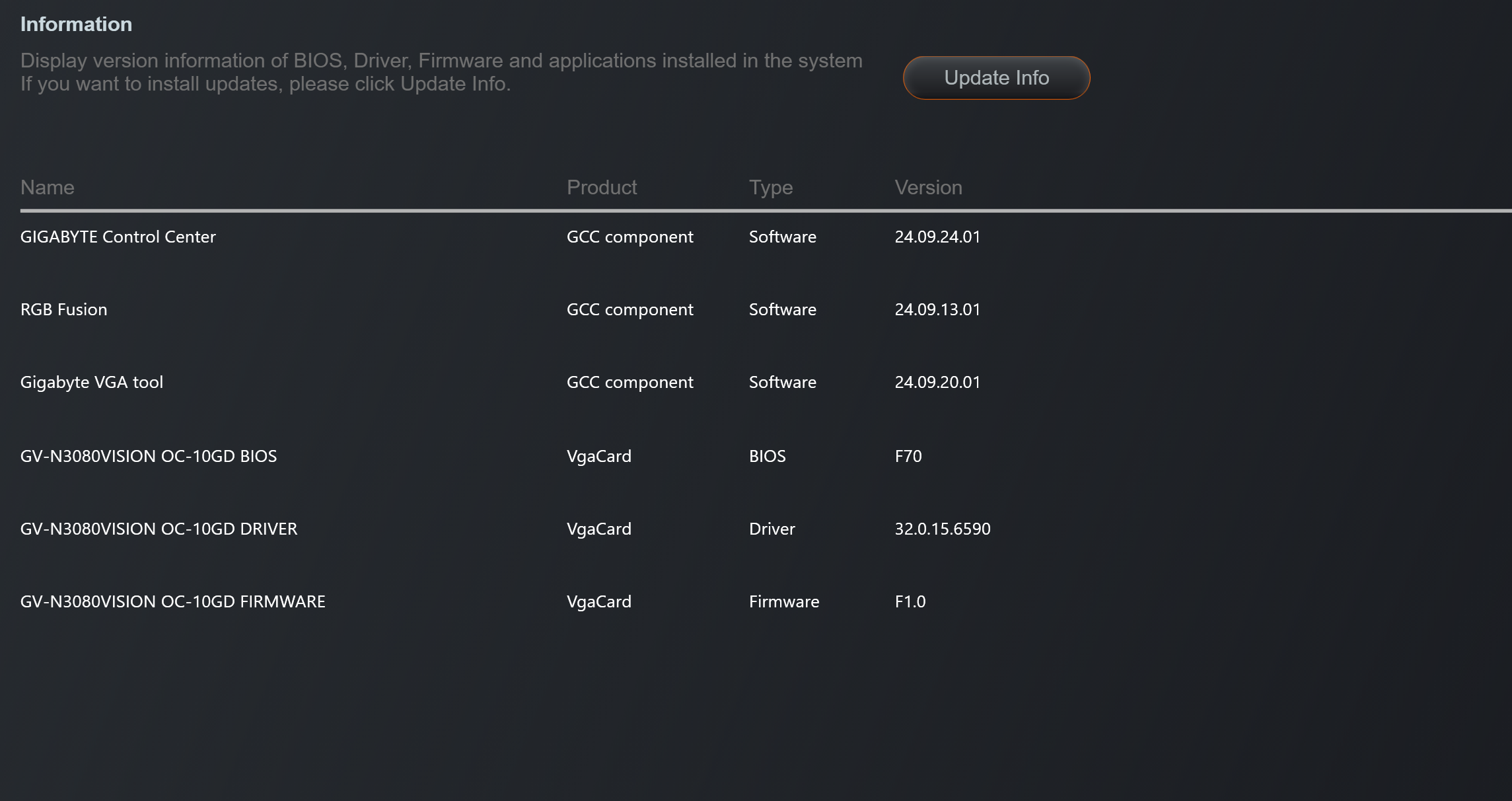Select GV-N3080VISION OC-10GD FIRMWARE entry
The height and width of the screenshot is (801, 1512).
click(173, 601)
